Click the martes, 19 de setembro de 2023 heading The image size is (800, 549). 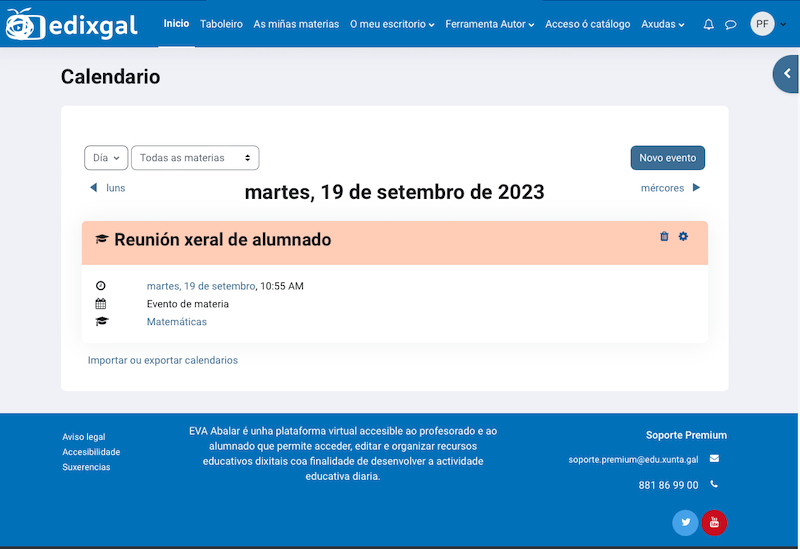point(394,192)
